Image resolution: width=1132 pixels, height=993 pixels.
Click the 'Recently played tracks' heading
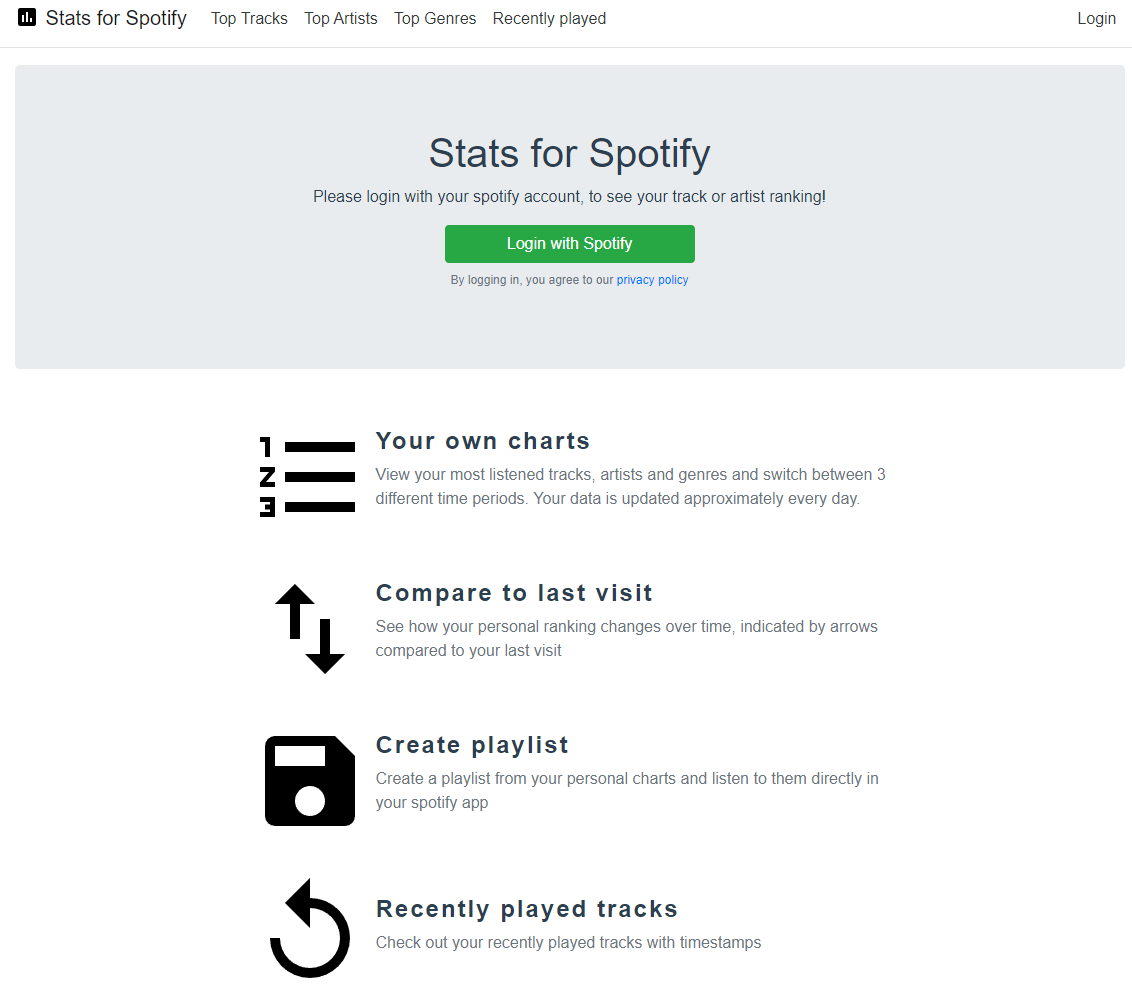pyautogui.click(x=527, y=908)
